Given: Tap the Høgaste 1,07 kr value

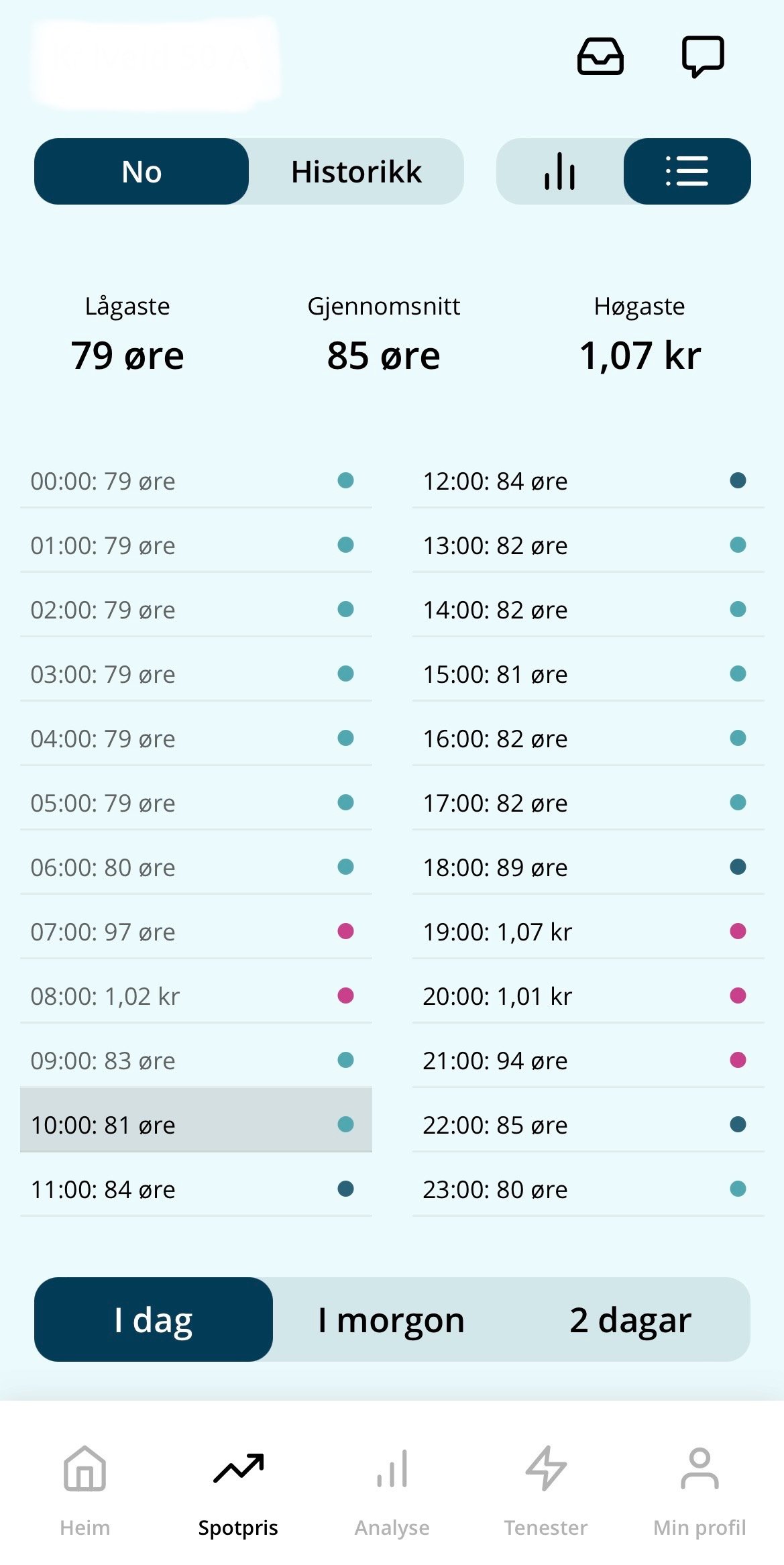Looking at the screenshot, I should [640, 356].
